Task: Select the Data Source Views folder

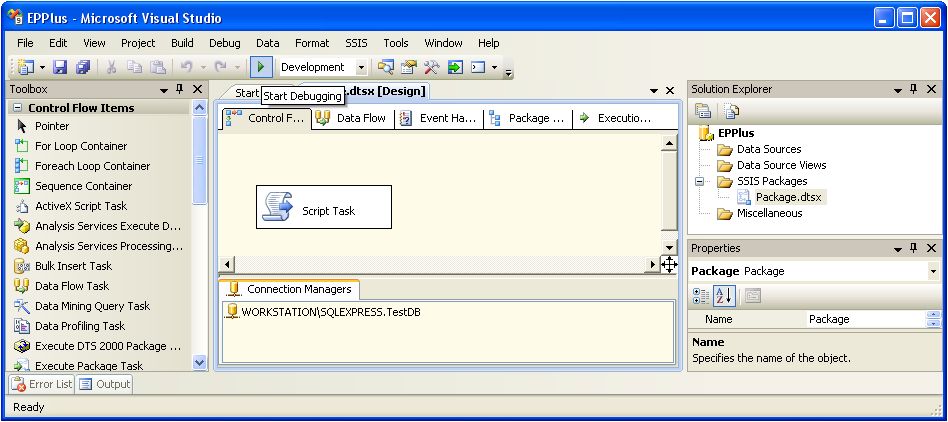Action: (781, 165)
